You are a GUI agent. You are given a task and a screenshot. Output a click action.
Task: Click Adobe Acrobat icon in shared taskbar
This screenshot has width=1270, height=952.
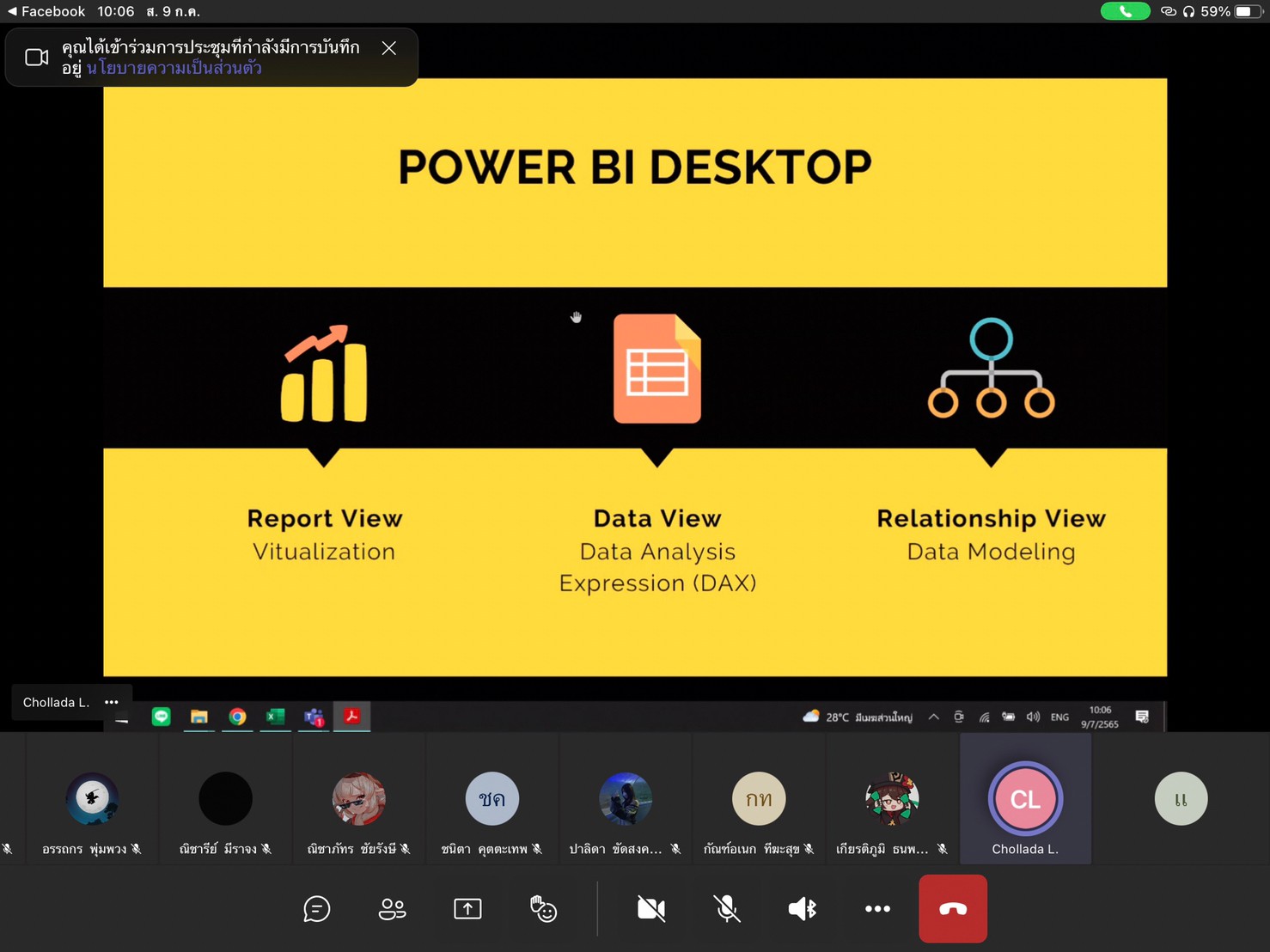[351, 716]
